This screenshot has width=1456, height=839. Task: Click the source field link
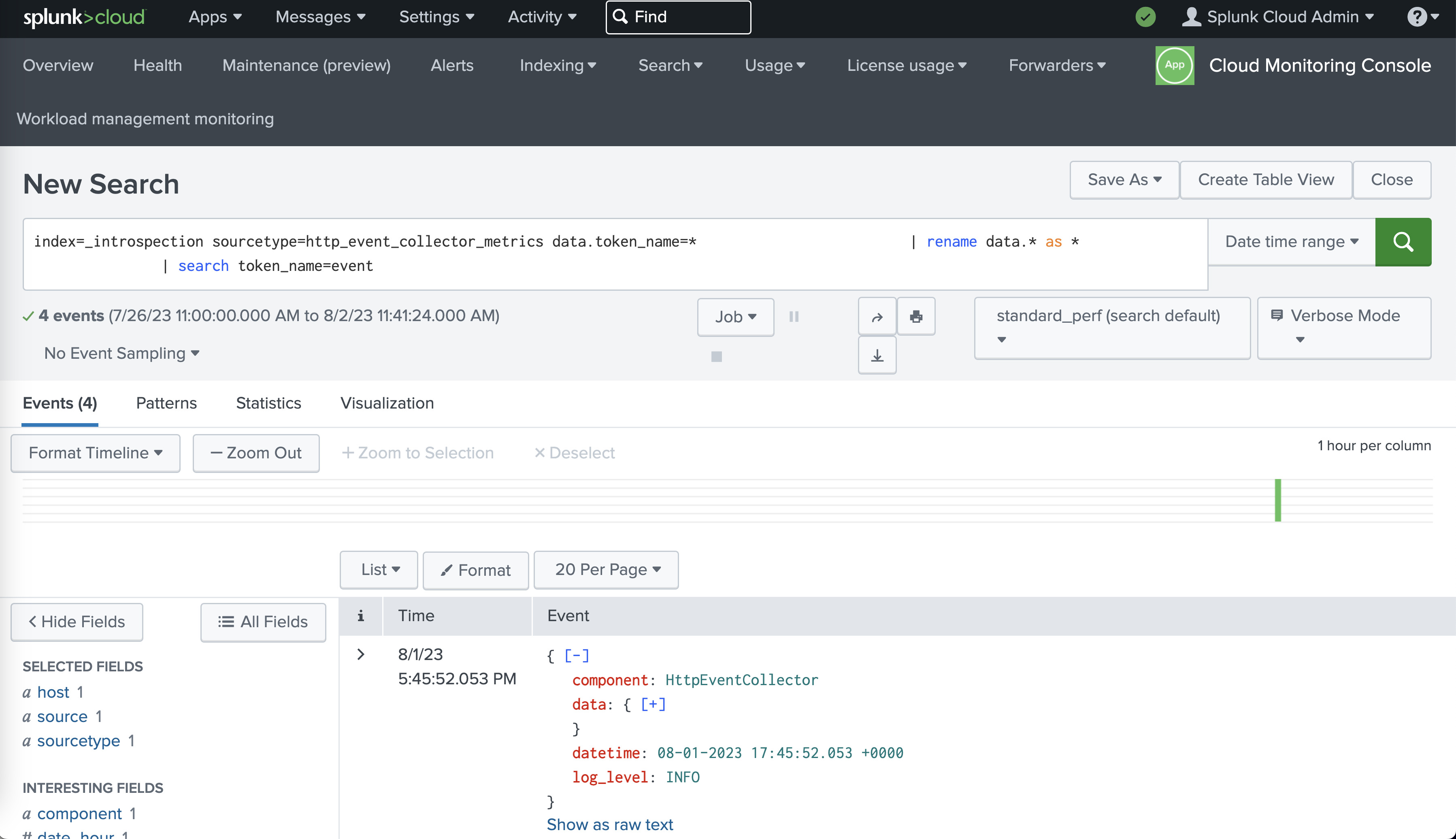click(x=62, y=716)
